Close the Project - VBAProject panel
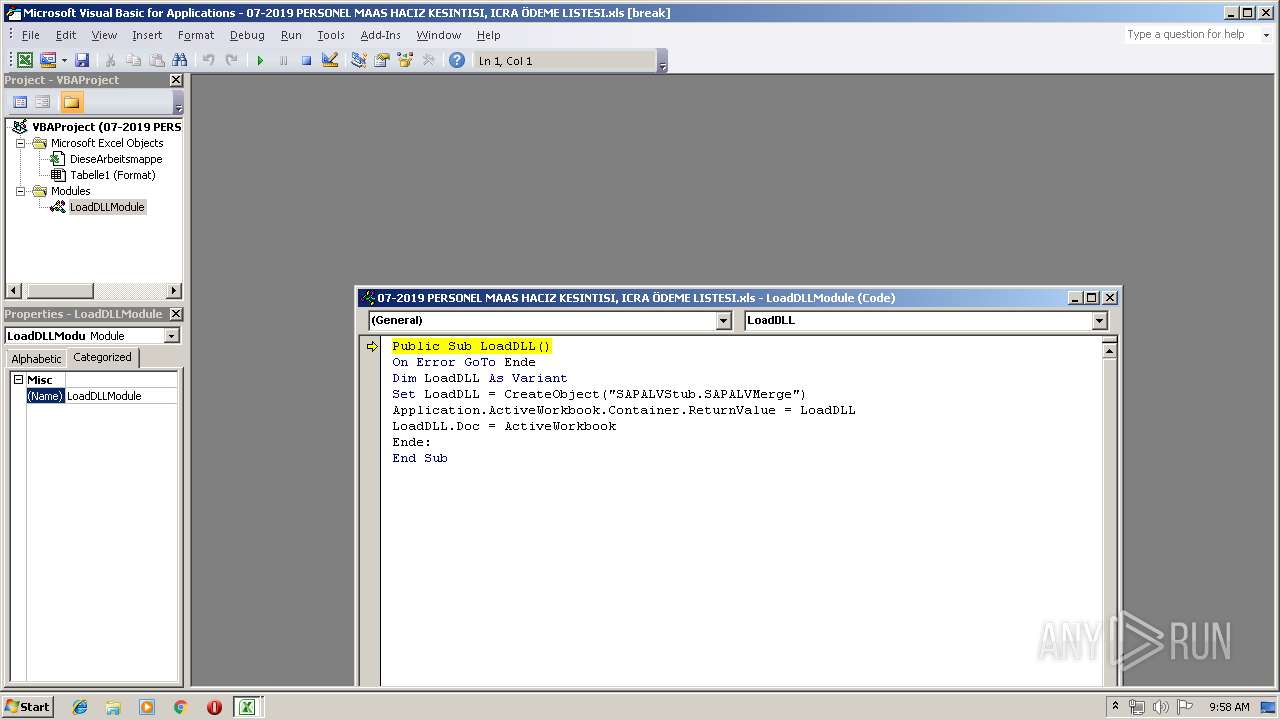Viewport: 1280px width, 720px height. 176,80
